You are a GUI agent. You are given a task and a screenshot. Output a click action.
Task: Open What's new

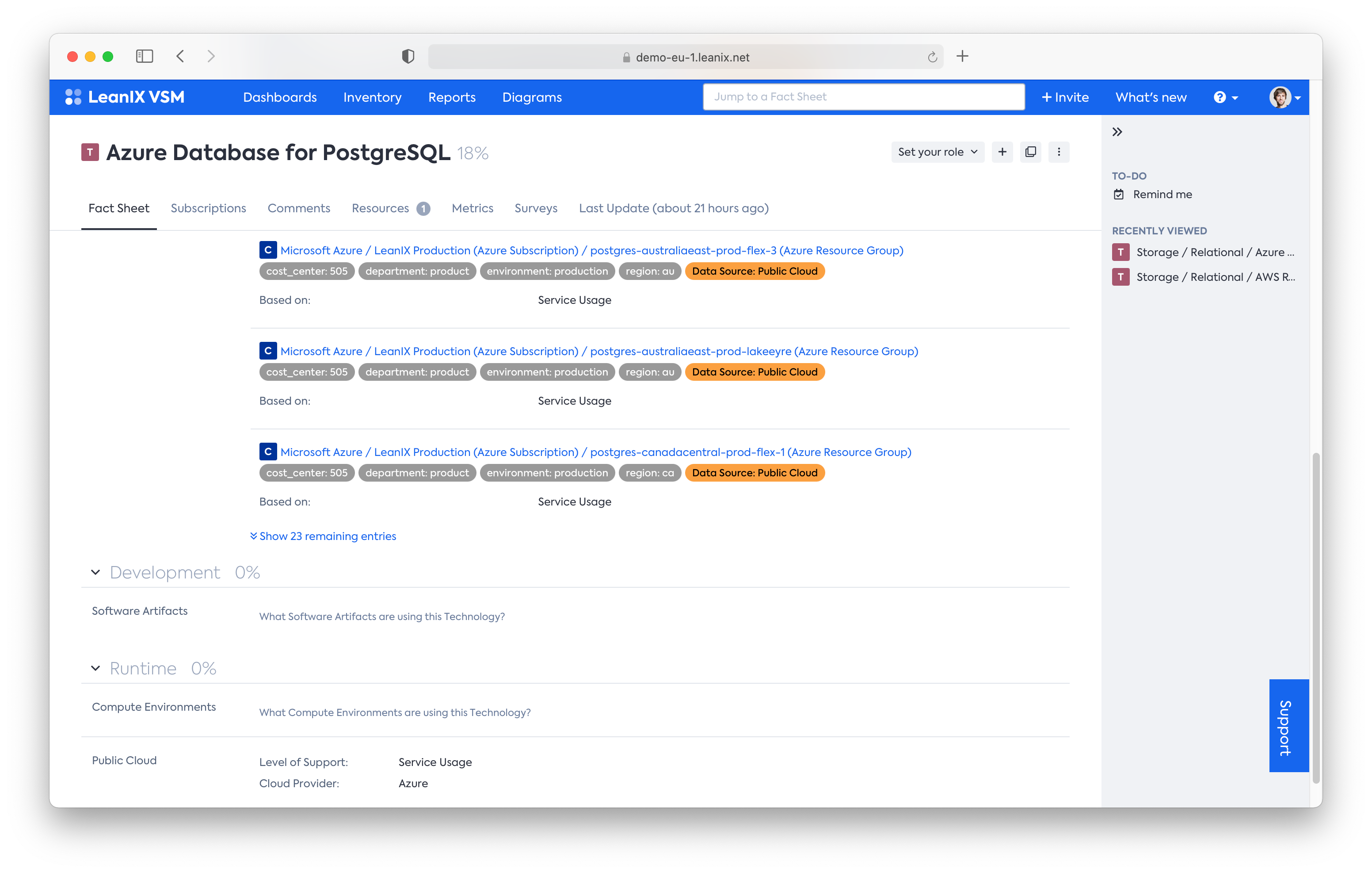click(x=1151, y=97)
